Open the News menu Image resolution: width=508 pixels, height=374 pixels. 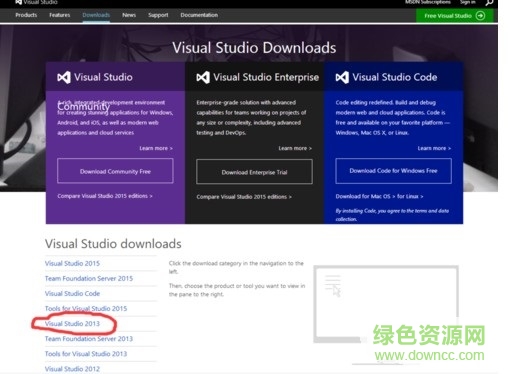[129, 15]
